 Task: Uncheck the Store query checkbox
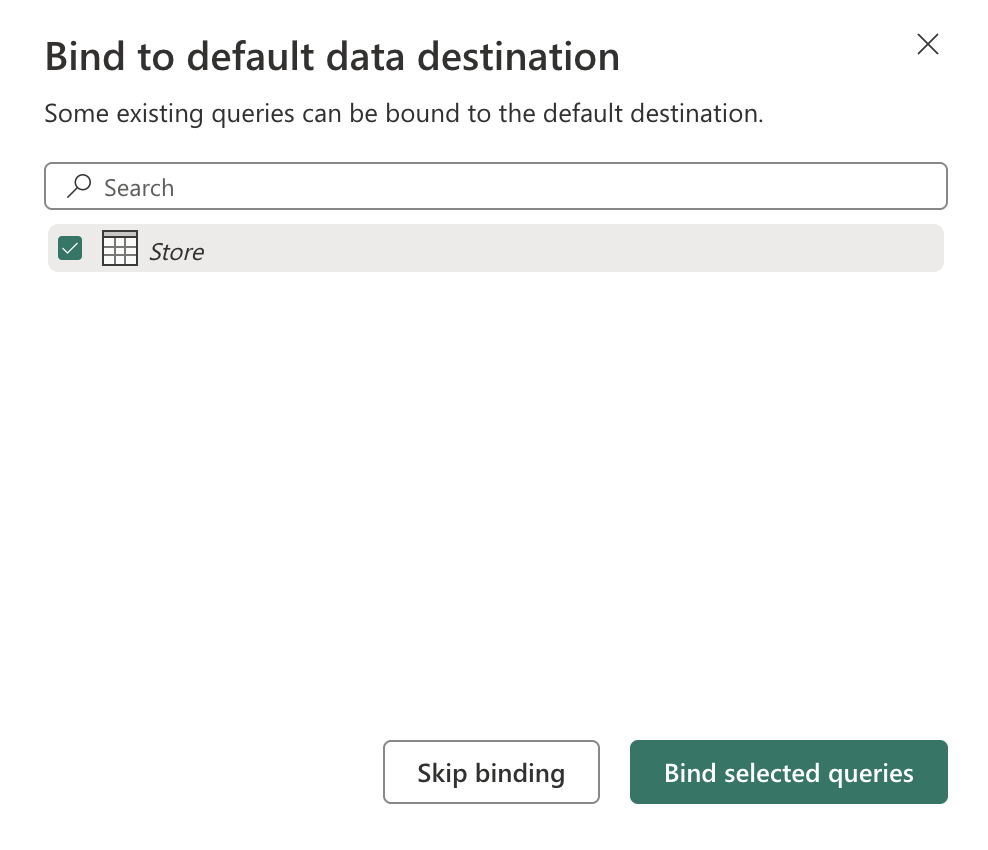(70, 248)
